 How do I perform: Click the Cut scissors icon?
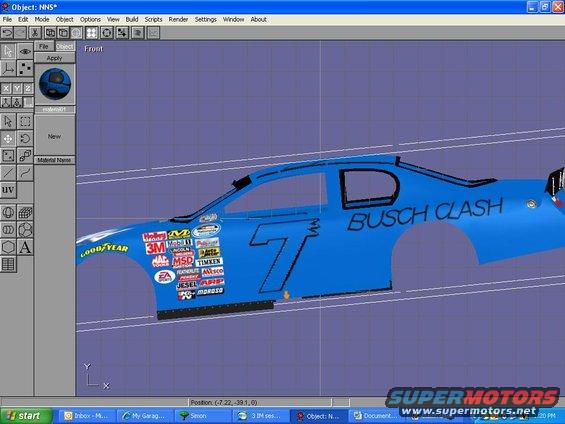click(x=35, y=33)
